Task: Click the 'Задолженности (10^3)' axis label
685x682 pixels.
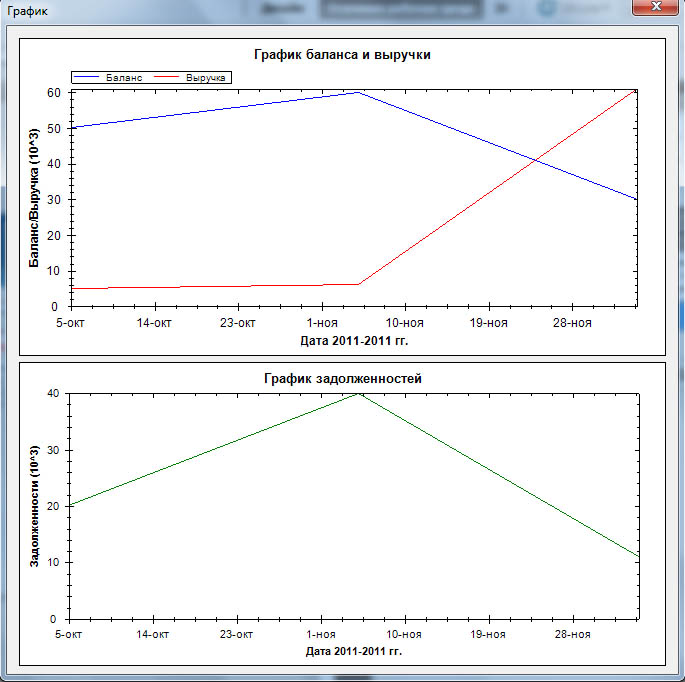Action: 34,506
